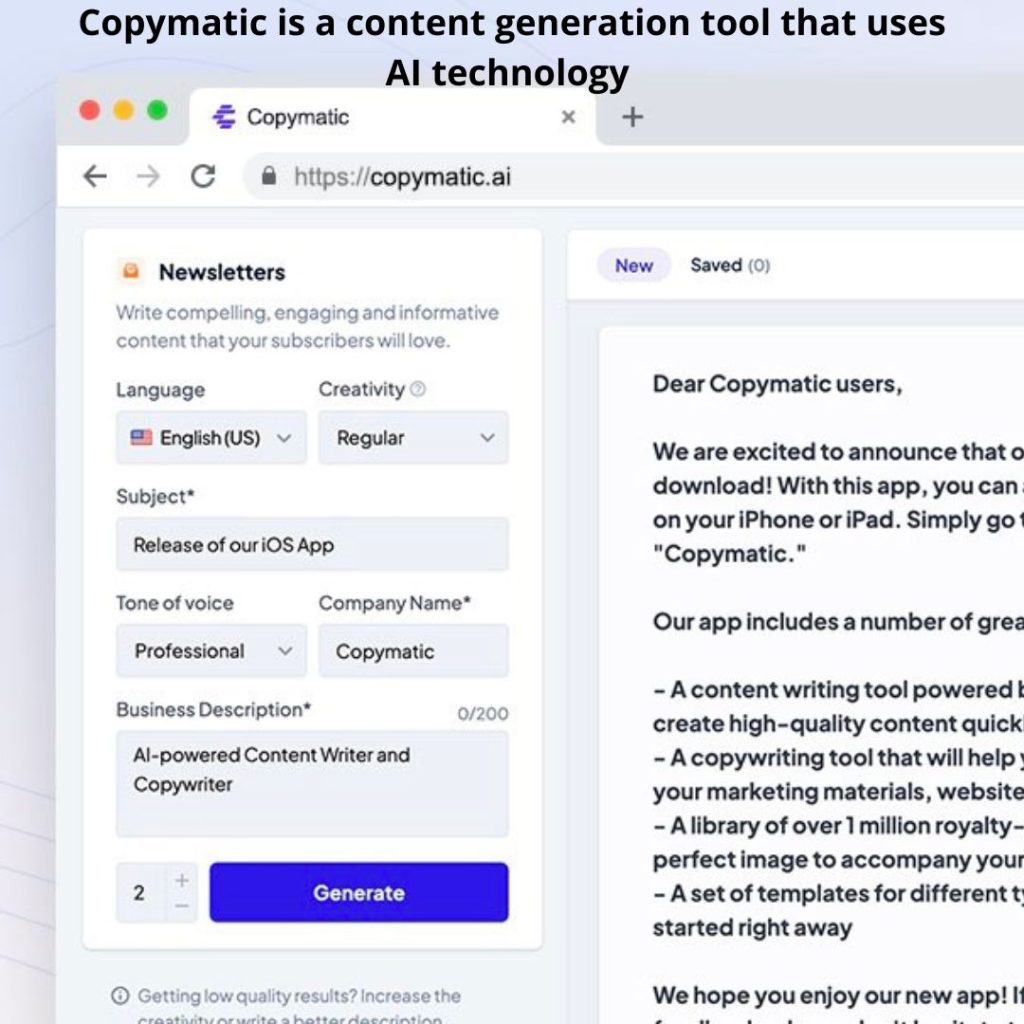The image size is (1024, 1024).
Task: Click the red close window button
Action: pyautogui.click(x=90, y=110)
